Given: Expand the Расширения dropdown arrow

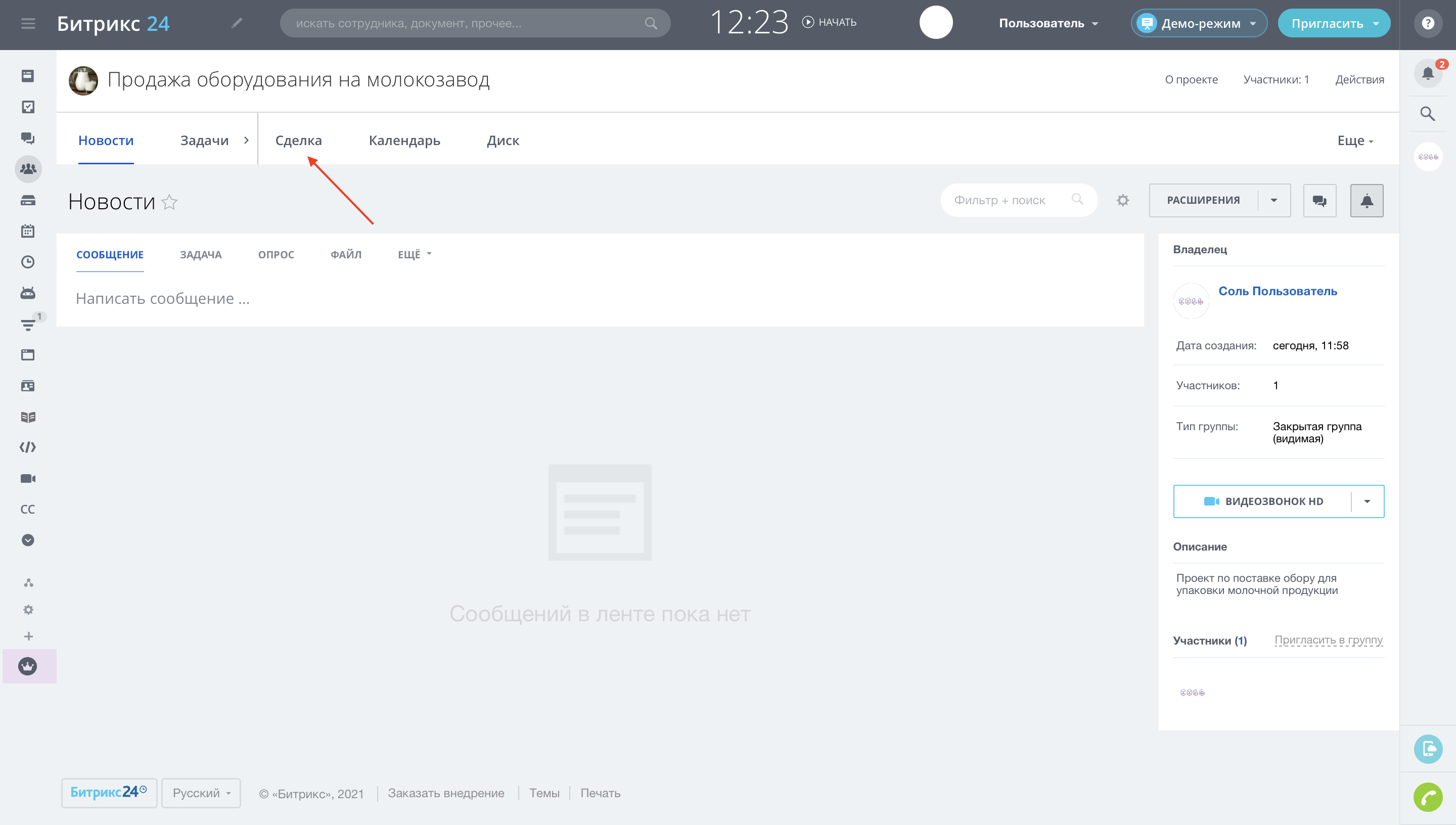Looking at the screenshot, I should click(x=1273, y=201).
